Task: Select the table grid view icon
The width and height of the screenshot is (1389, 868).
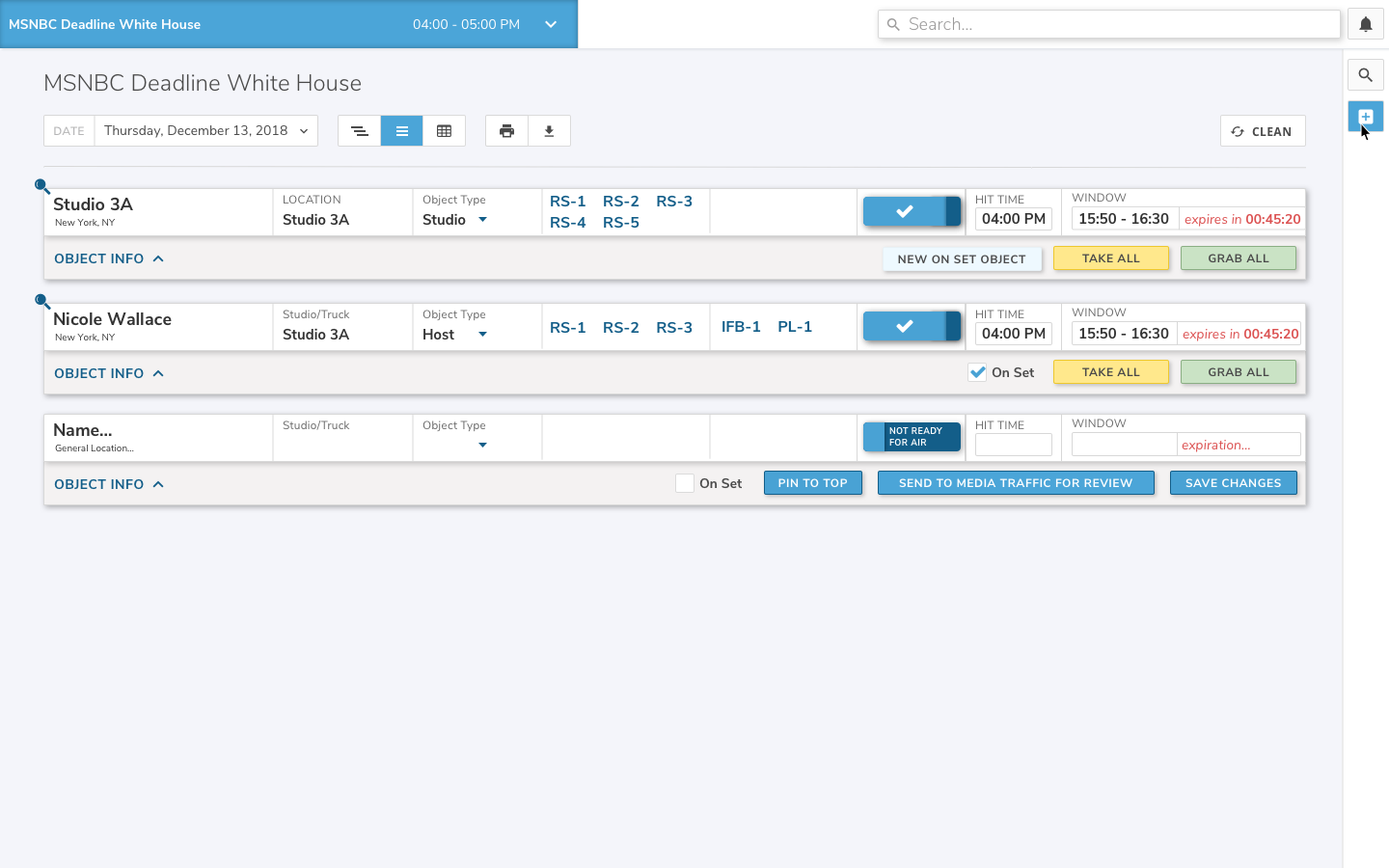Action: click(x=444, y=131)
